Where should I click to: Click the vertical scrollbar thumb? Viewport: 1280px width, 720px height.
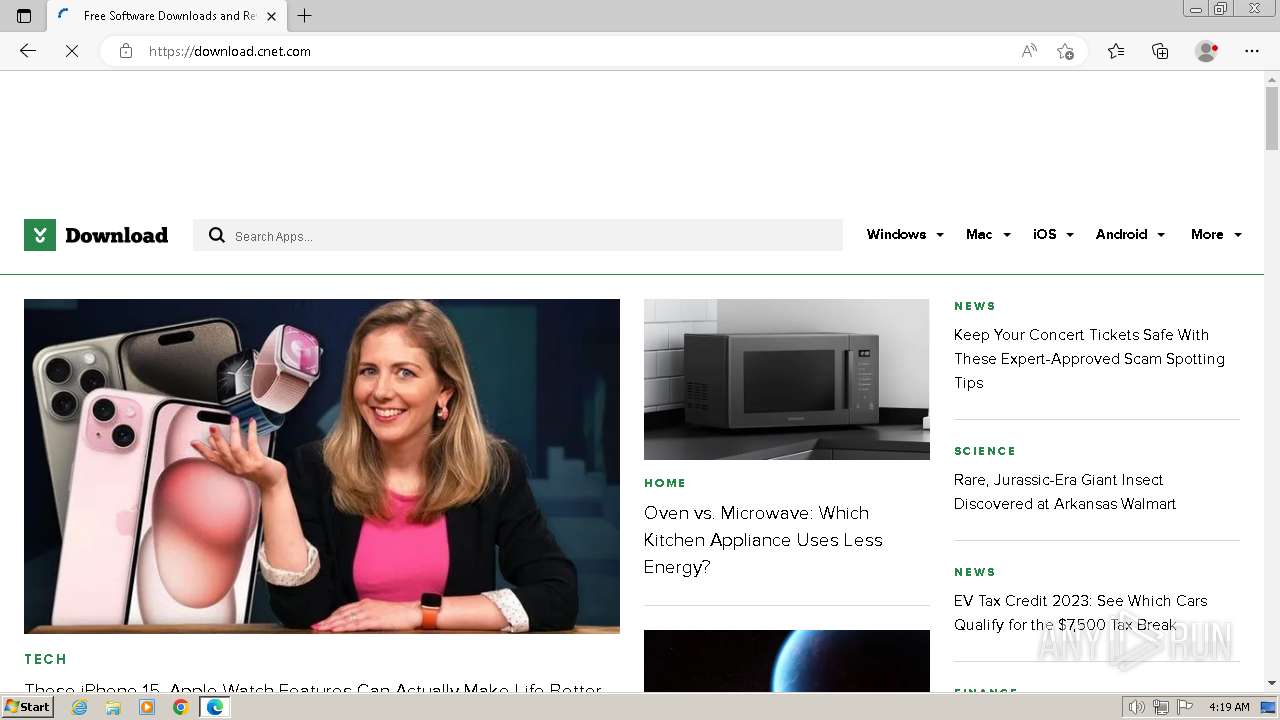click(1272, 118)
